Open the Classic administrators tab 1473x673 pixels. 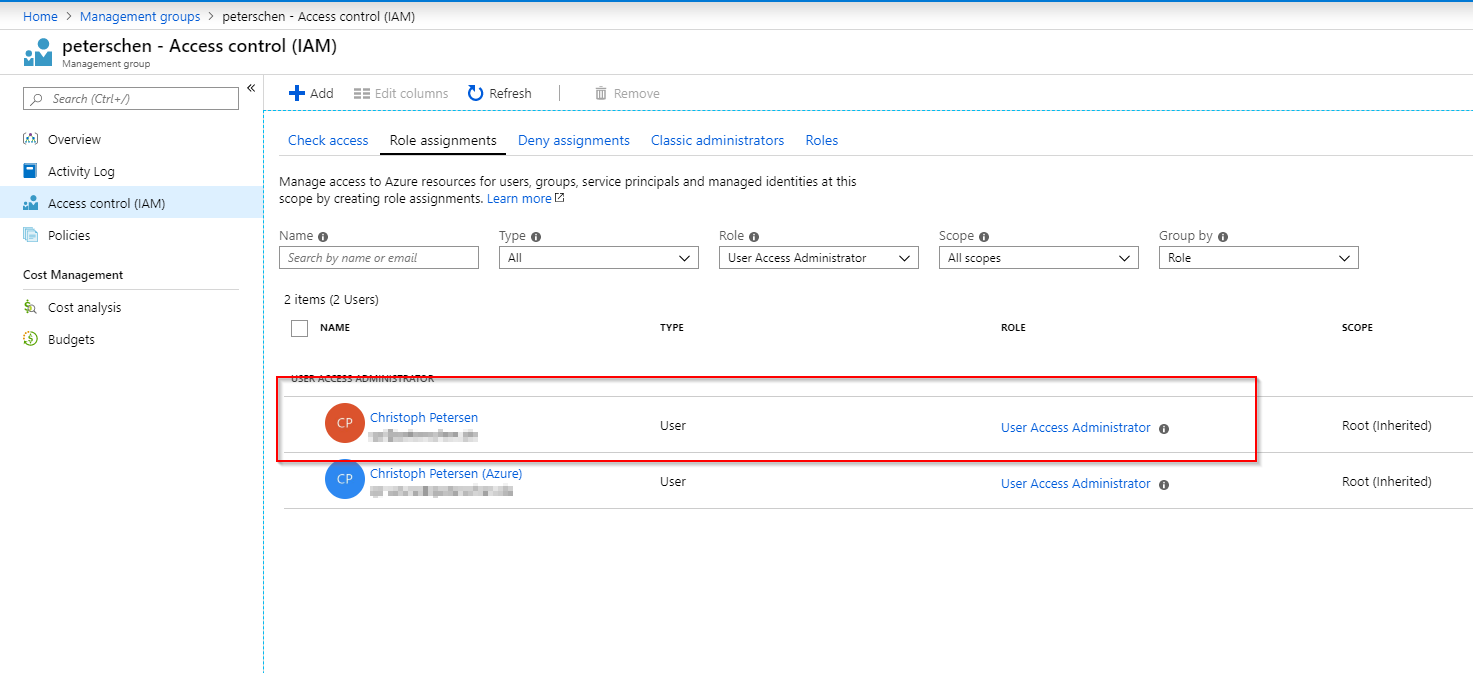click(717, 140)
